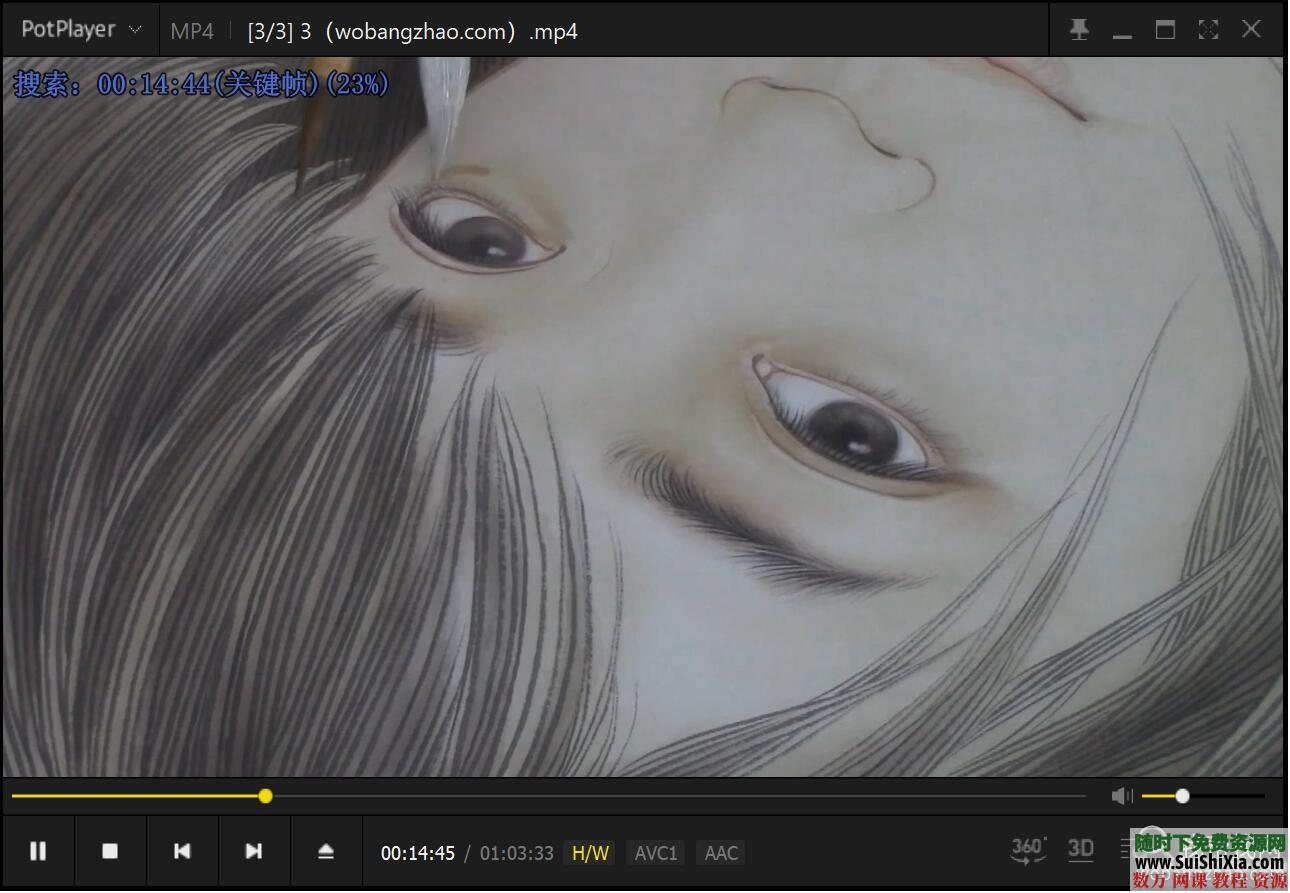Toggle 3D video mode
Screen dimensions: 1290x893
pyautogui.click(x=1081, y=850)
